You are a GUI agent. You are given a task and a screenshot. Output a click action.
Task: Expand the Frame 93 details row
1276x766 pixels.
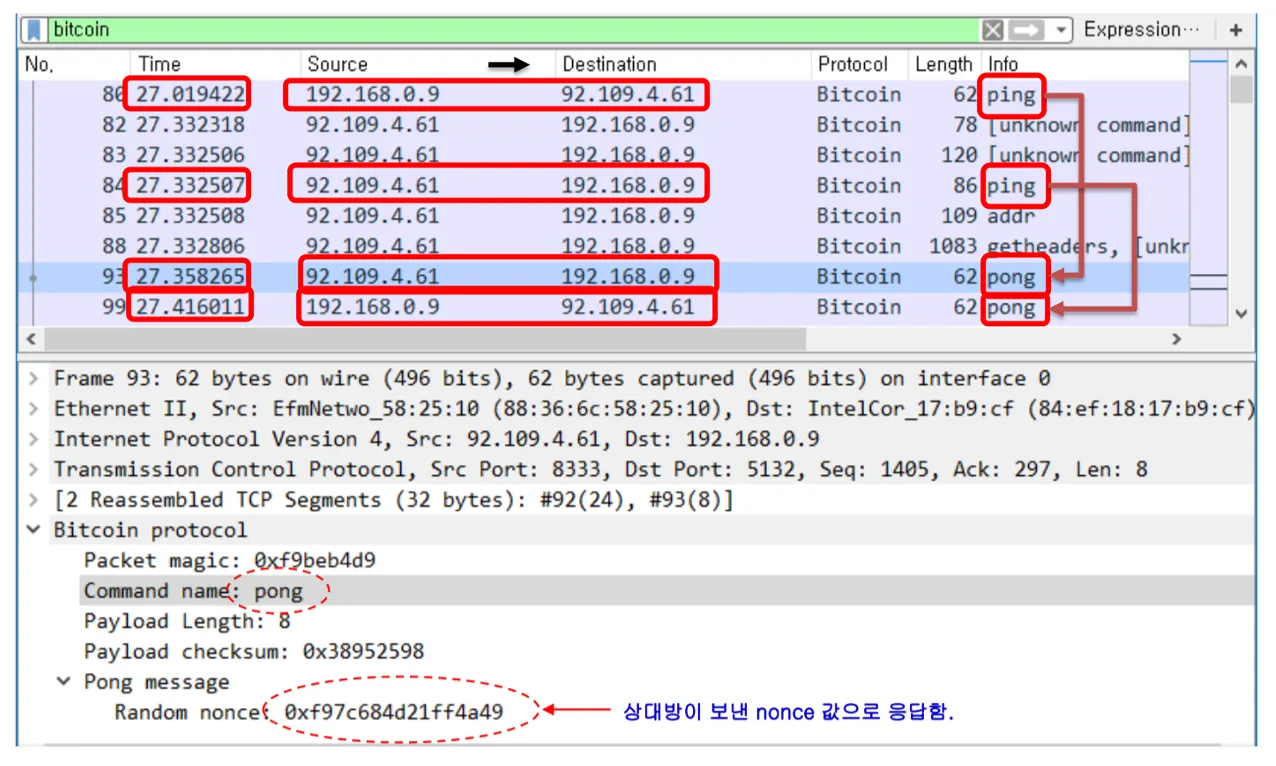pos(35,379)
